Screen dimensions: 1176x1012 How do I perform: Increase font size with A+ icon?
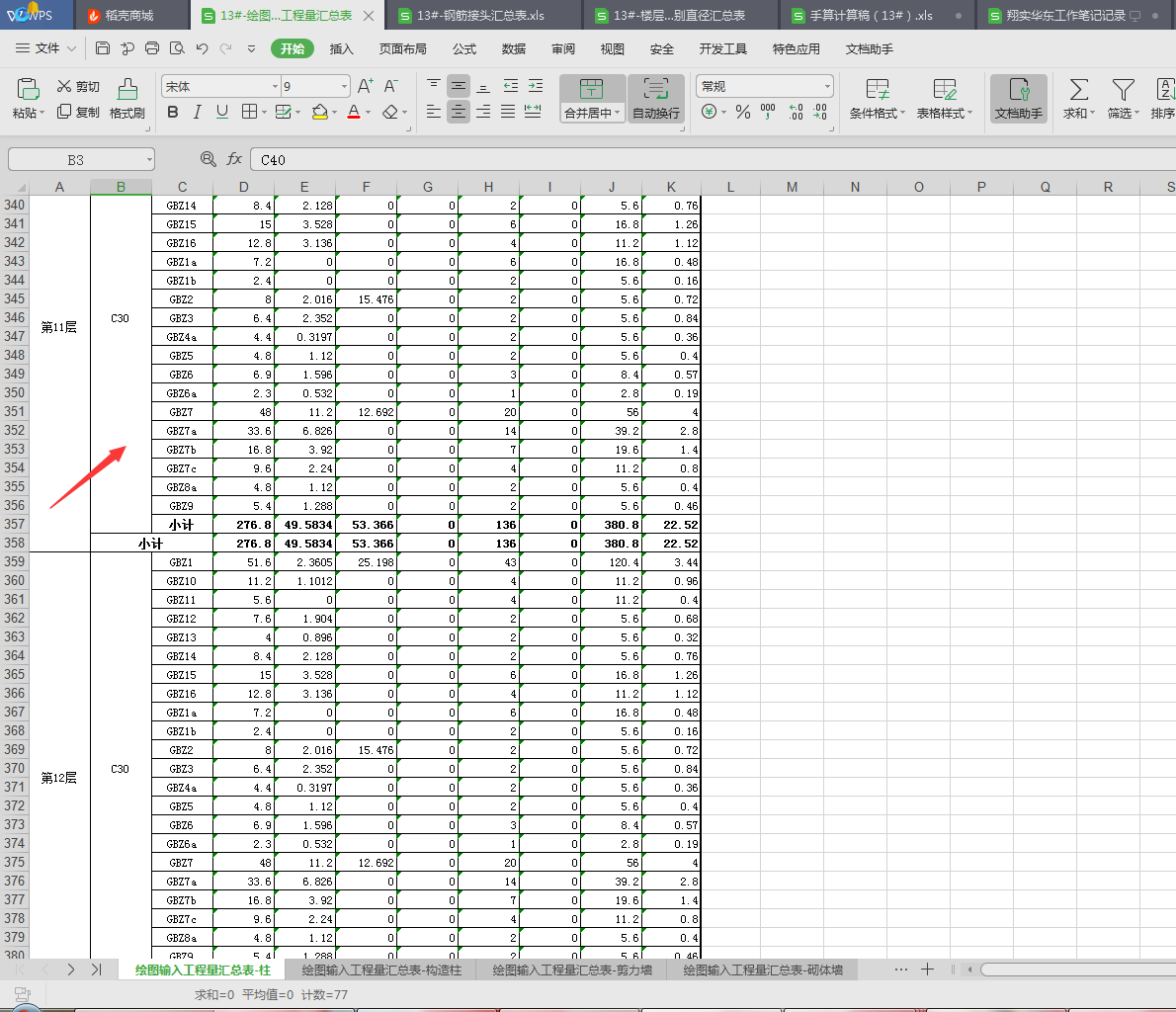pyautogui.click(x=366, y=86)
